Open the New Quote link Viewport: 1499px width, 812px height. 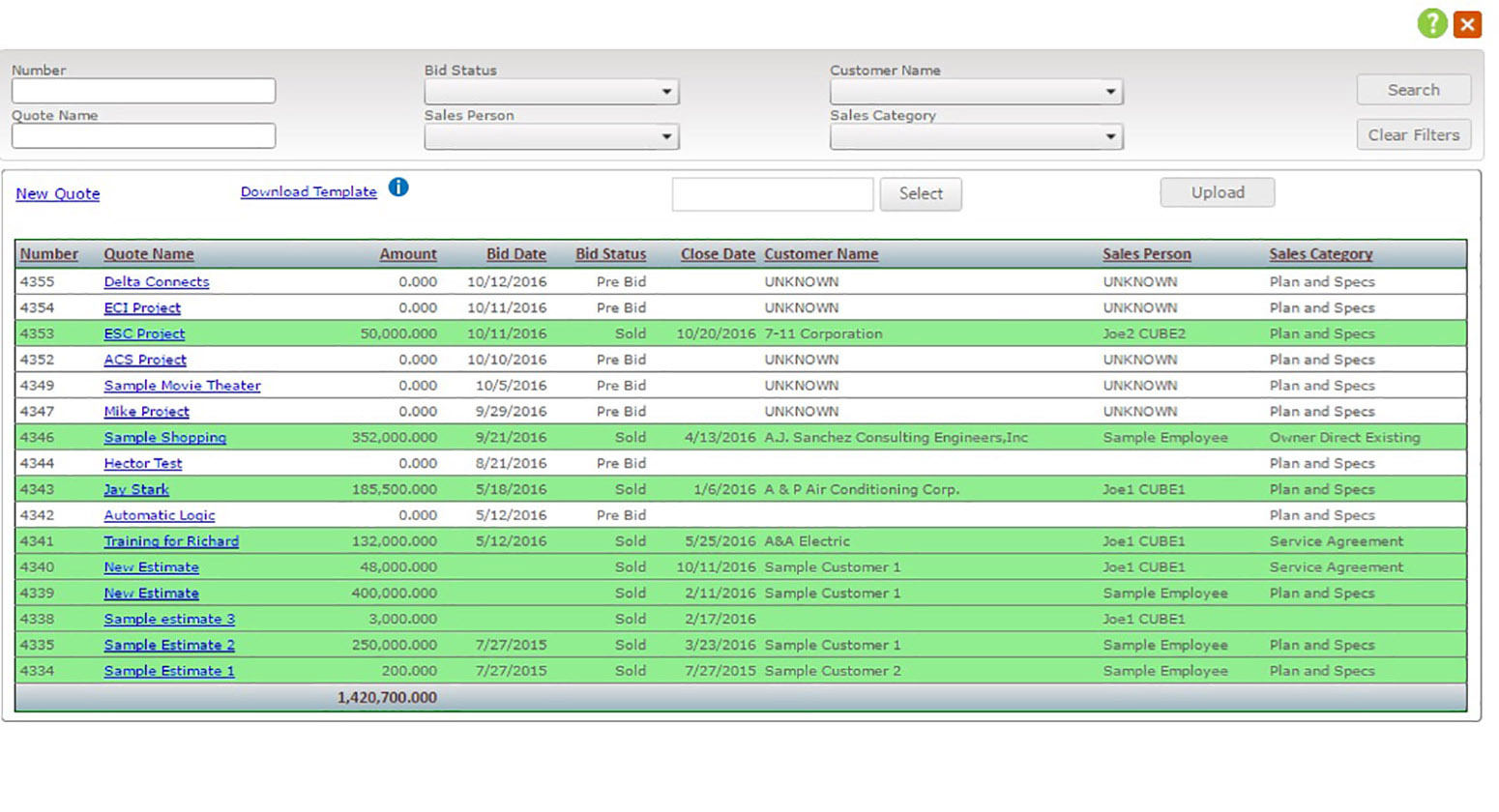click(x=58, y=193)
